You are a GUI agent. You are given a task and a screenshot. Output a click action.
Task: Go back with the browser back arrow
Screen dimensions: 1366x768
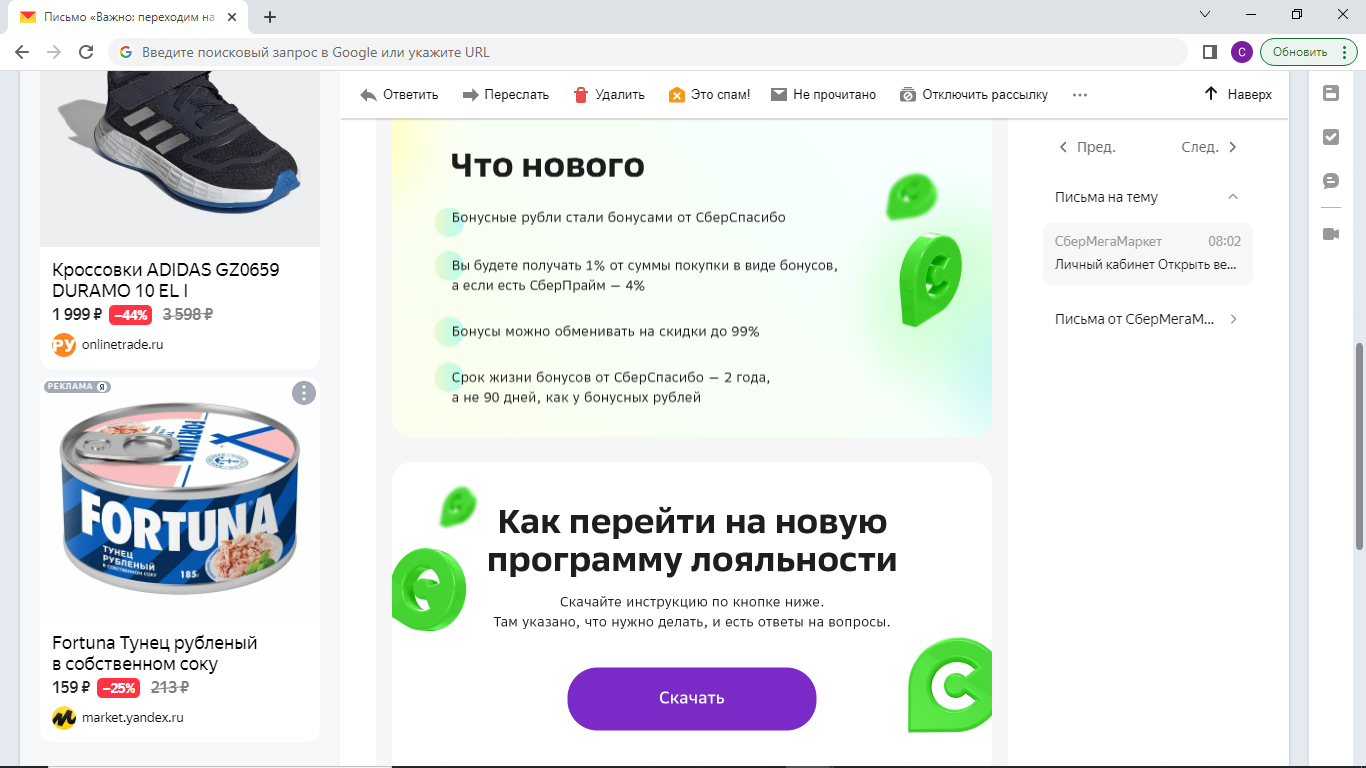pyautogui.click(x=22, y=52)
